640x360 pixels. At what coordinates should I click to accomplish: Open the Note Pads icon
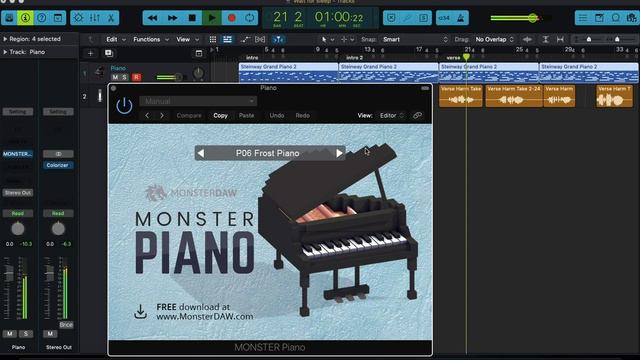[x=599, y=18]
